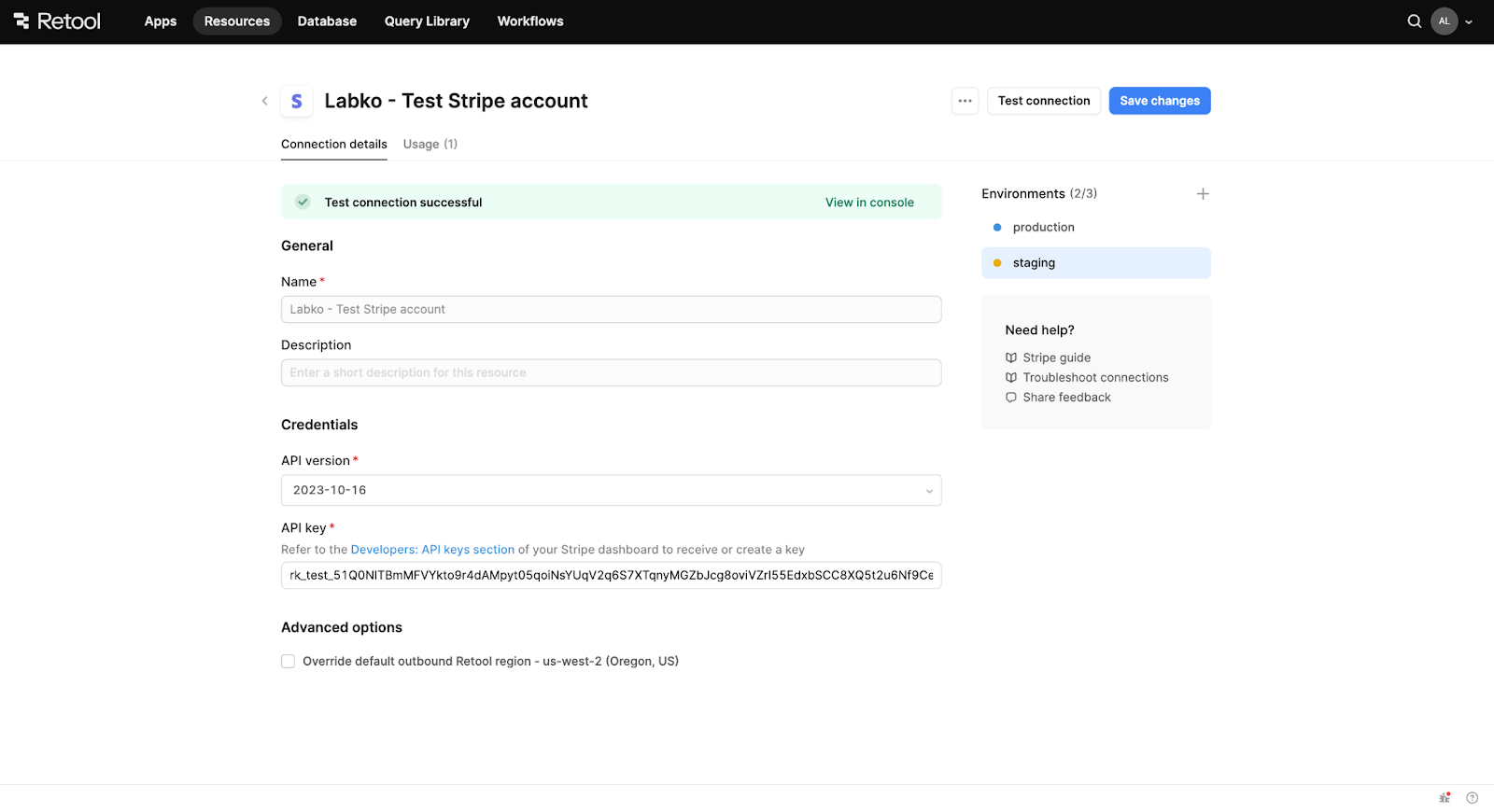Open the Stripe guide link
The image size is (1494, 812).
point(1056,357)
